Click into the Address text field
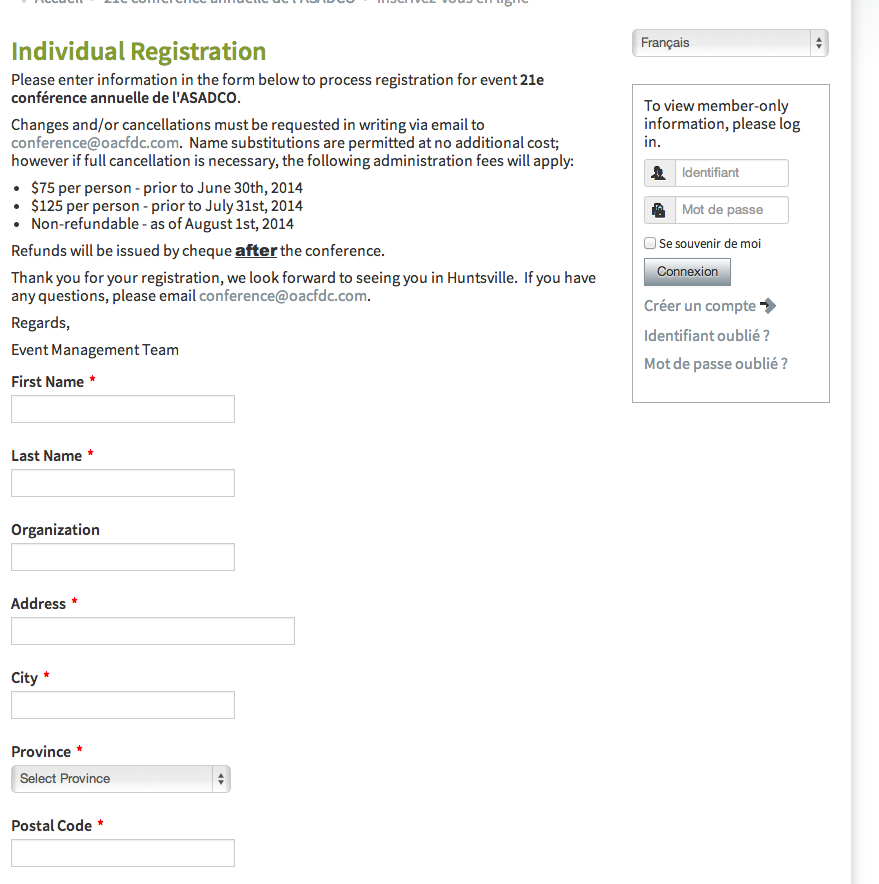 153,631
